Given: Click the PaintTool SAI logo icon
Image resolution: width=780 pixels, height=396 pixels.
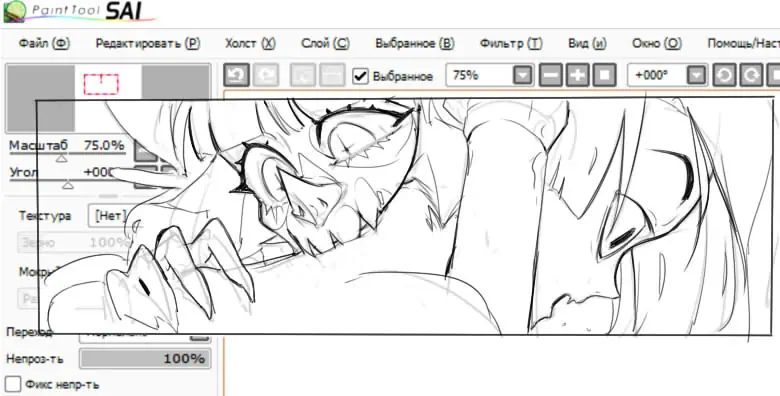Looking at the screenshot, I should click(x=15, y=11).
